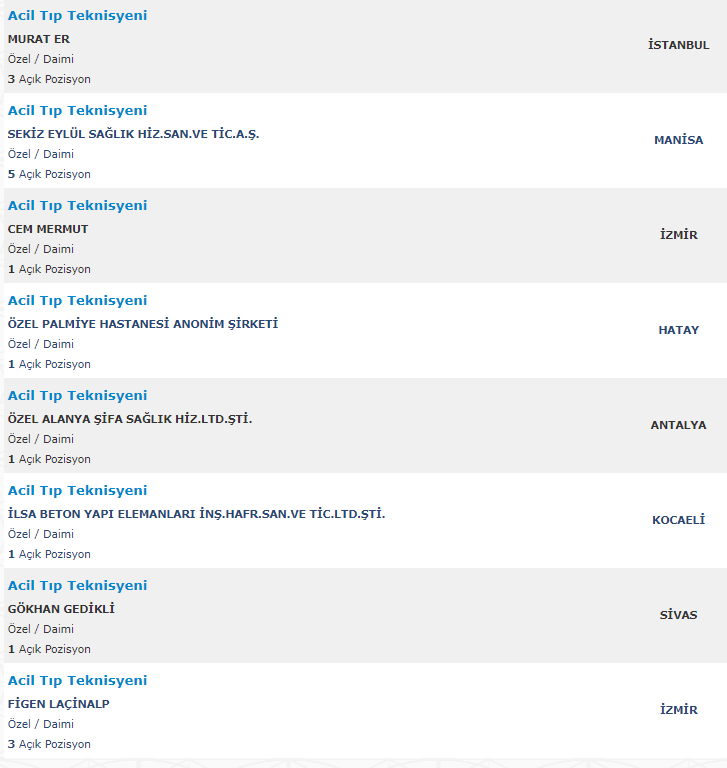The height and width of the screenshot is (768, 727).
Task: Open the job link for ÖZEL ALANYA ŞİFA
Action: pyautogui.click(x=77, y=396)
